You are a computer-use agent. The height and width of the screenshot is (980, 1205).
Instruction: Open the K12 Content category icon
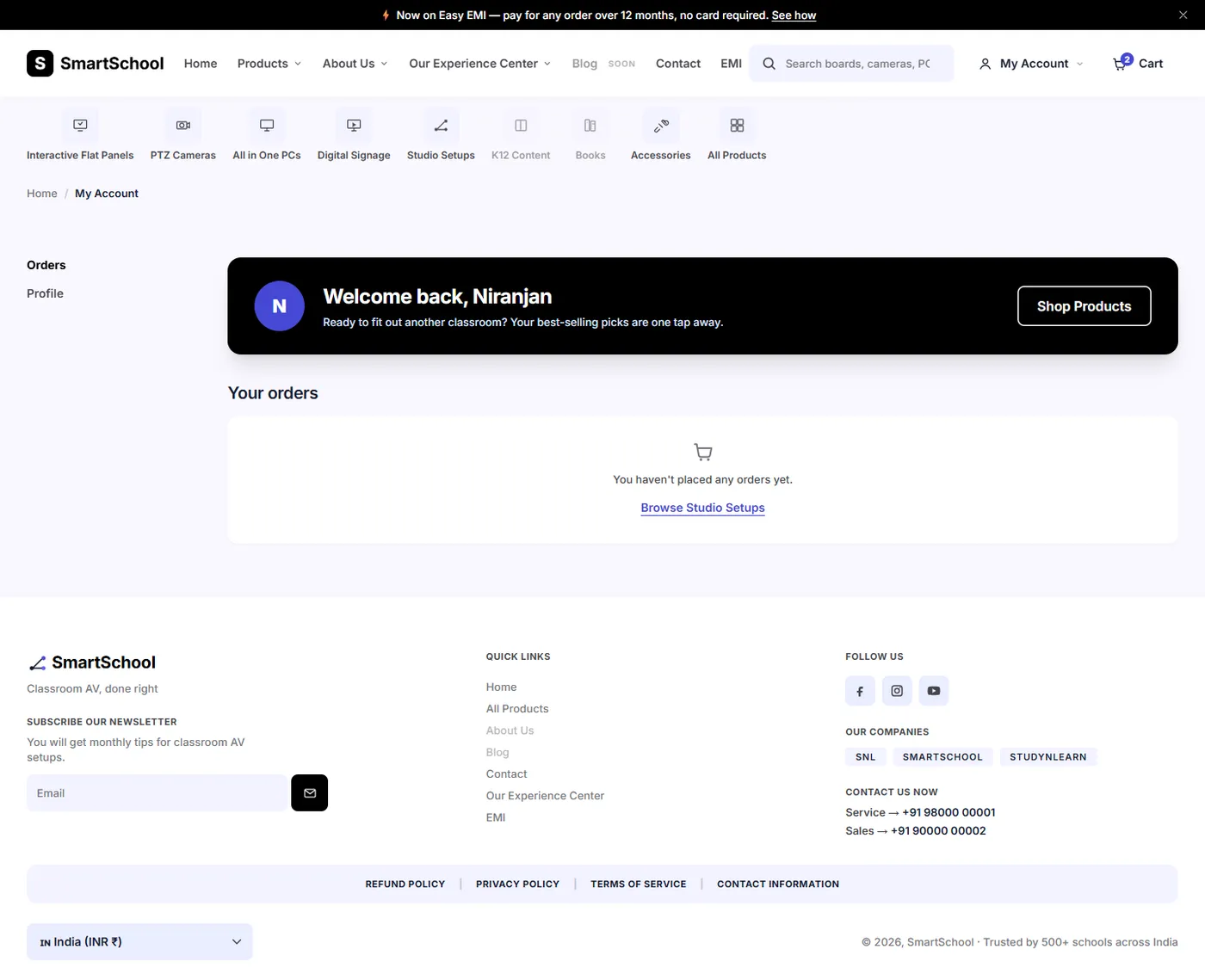tap(521, 126)
